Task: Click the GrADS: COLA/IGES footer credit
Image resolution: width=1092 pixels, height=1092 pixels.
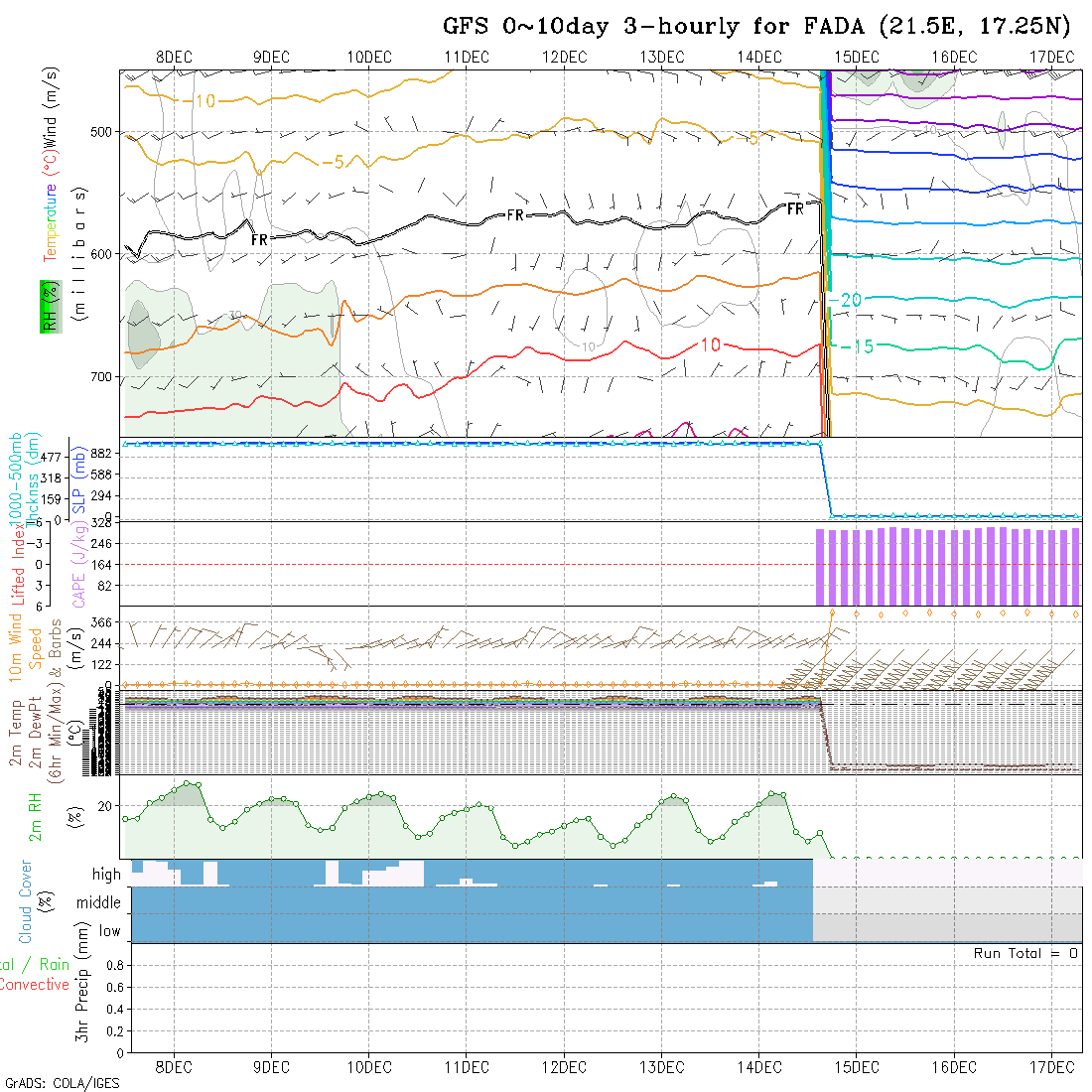Action: (x=62, y=1083)
